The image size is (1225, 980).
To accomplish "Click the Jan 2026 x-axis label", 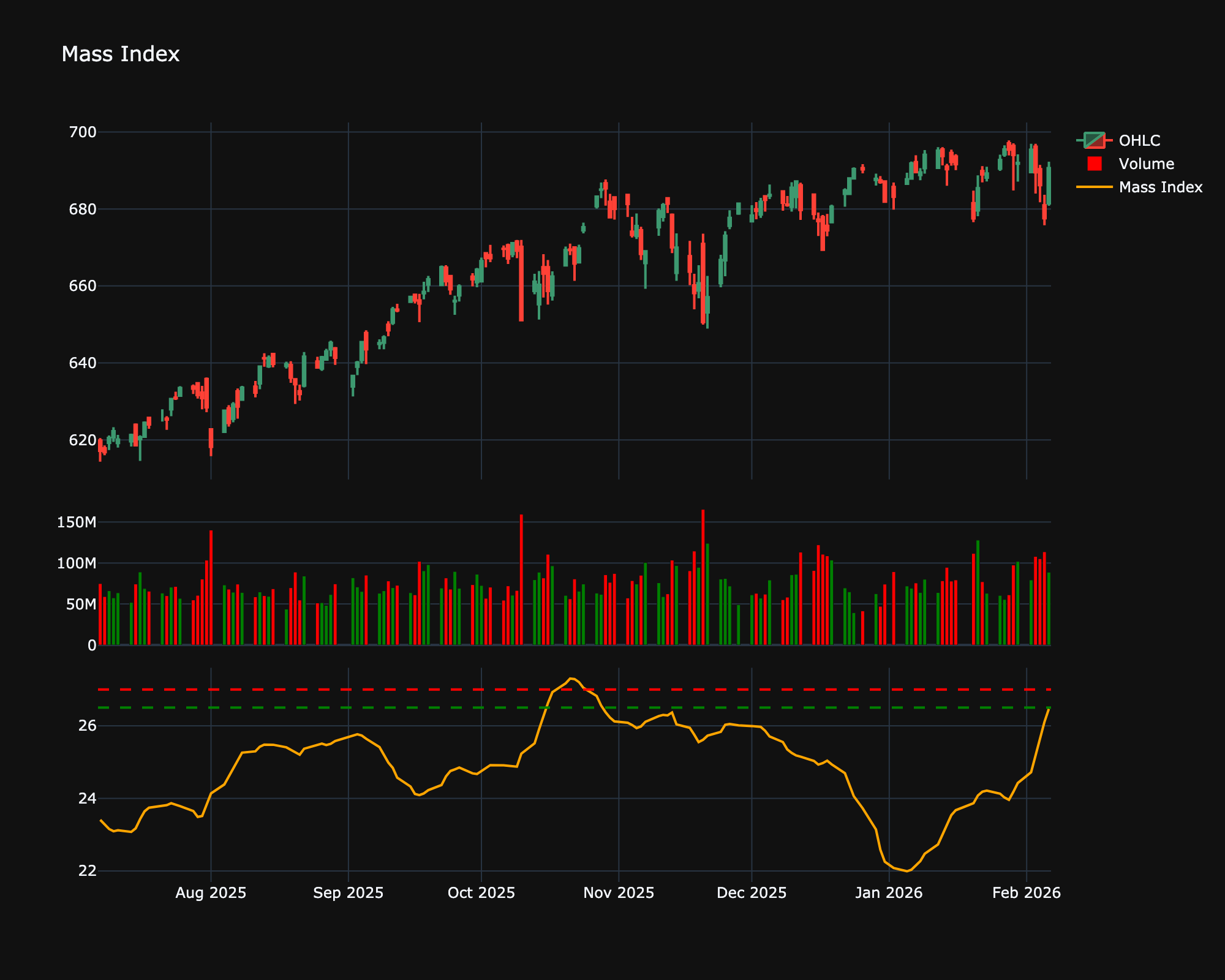I will click(889, 893).
